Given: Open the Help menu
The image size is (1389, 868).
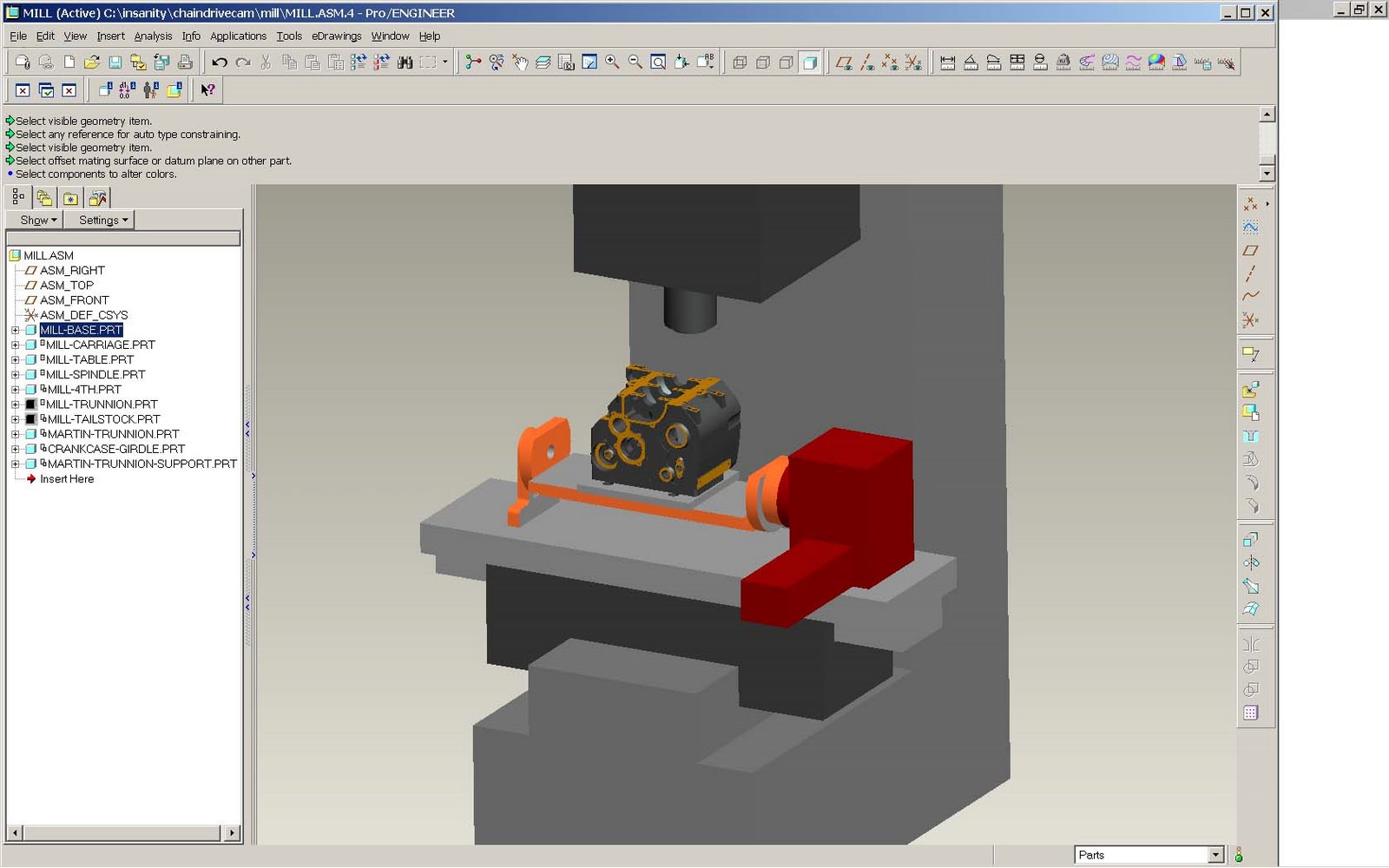Looking at the screenshot, I should click(x=430, y=36).
